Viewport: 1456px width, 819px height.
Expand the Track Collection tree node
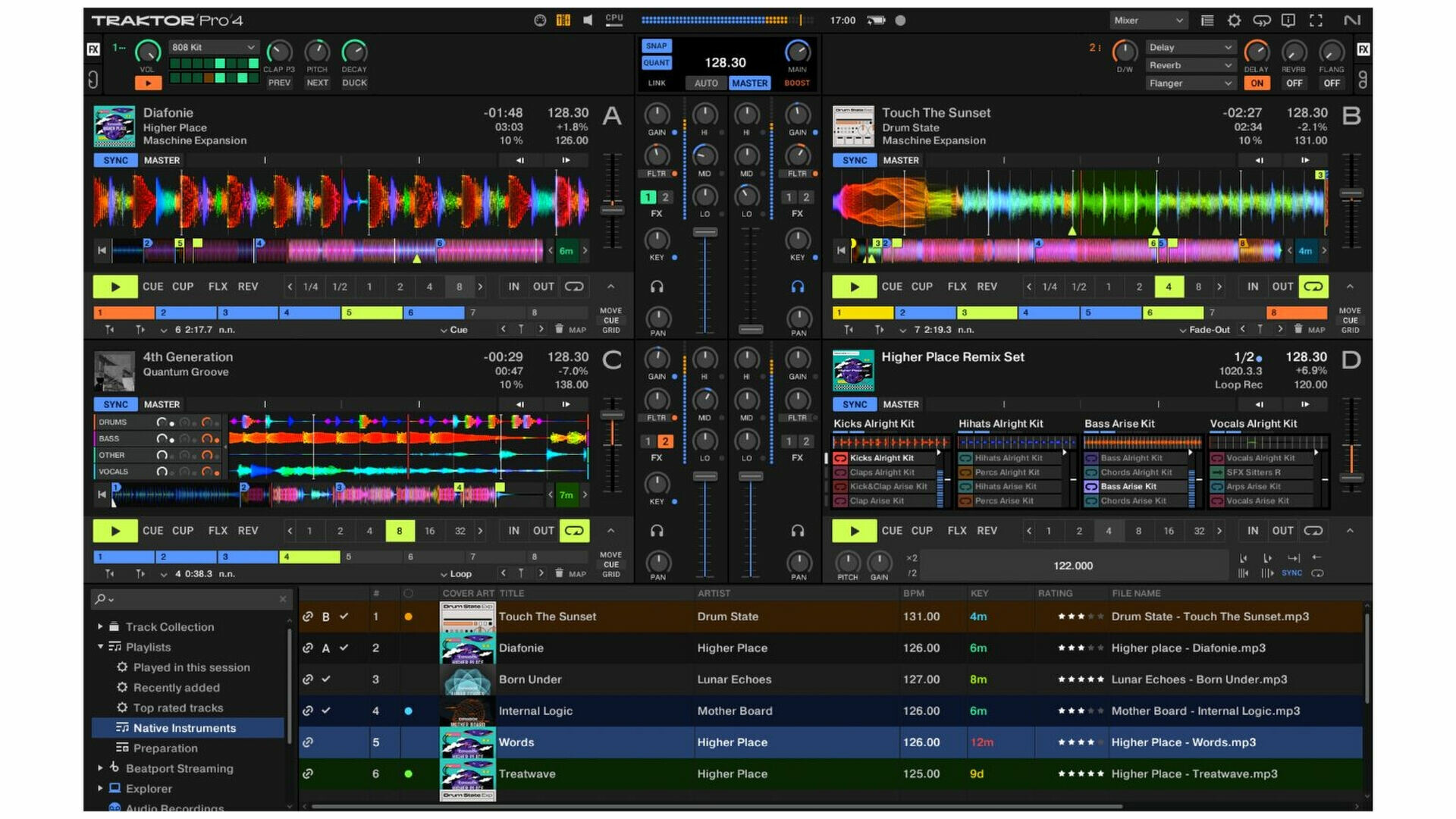point(100,626)
